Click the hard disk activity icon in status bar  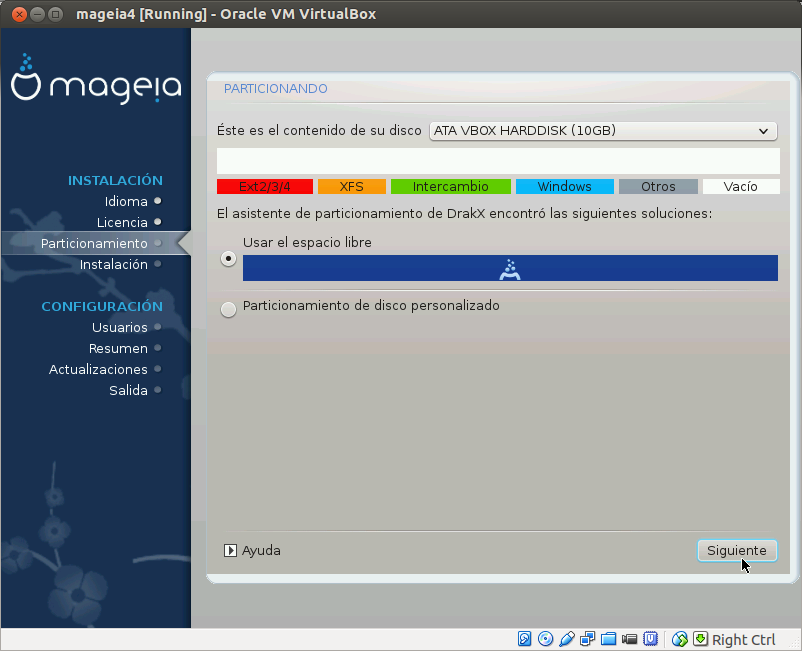pyautogui.click(x=525, y=639)
